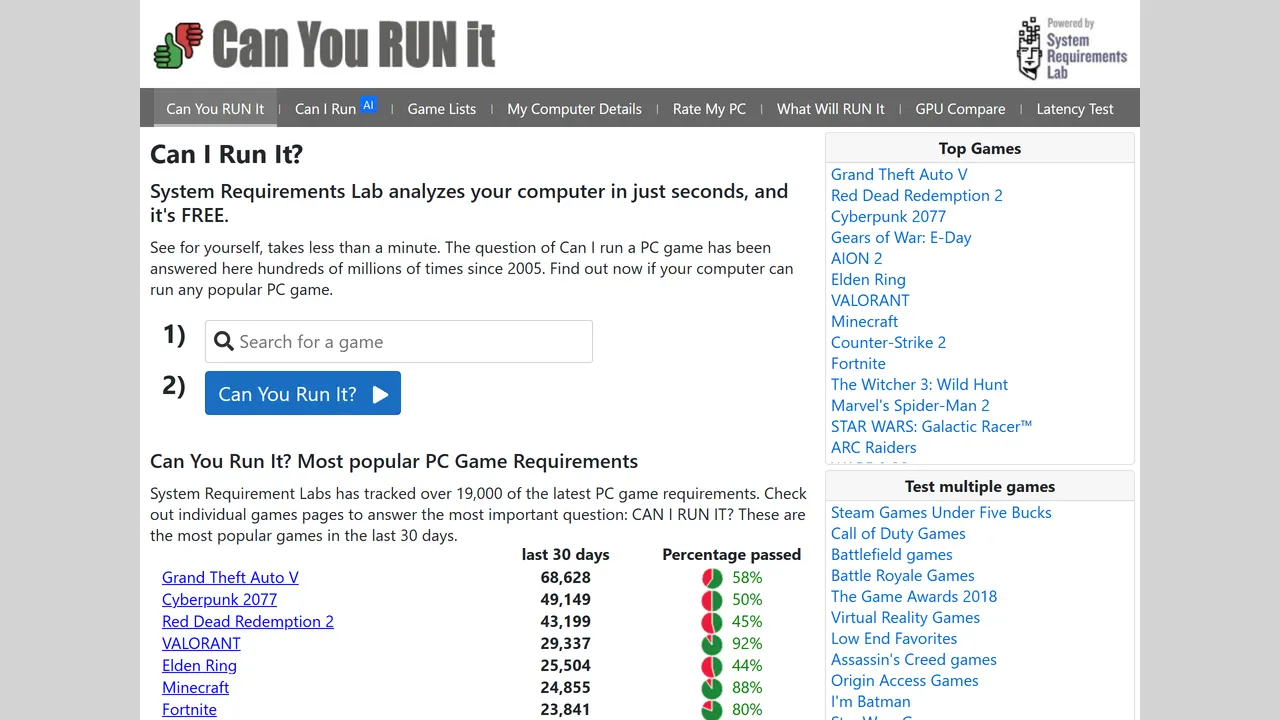Open VALORANT in popular games table
Image resolution: width=1280 pixels, height=720 pixels.
[201, 644]
